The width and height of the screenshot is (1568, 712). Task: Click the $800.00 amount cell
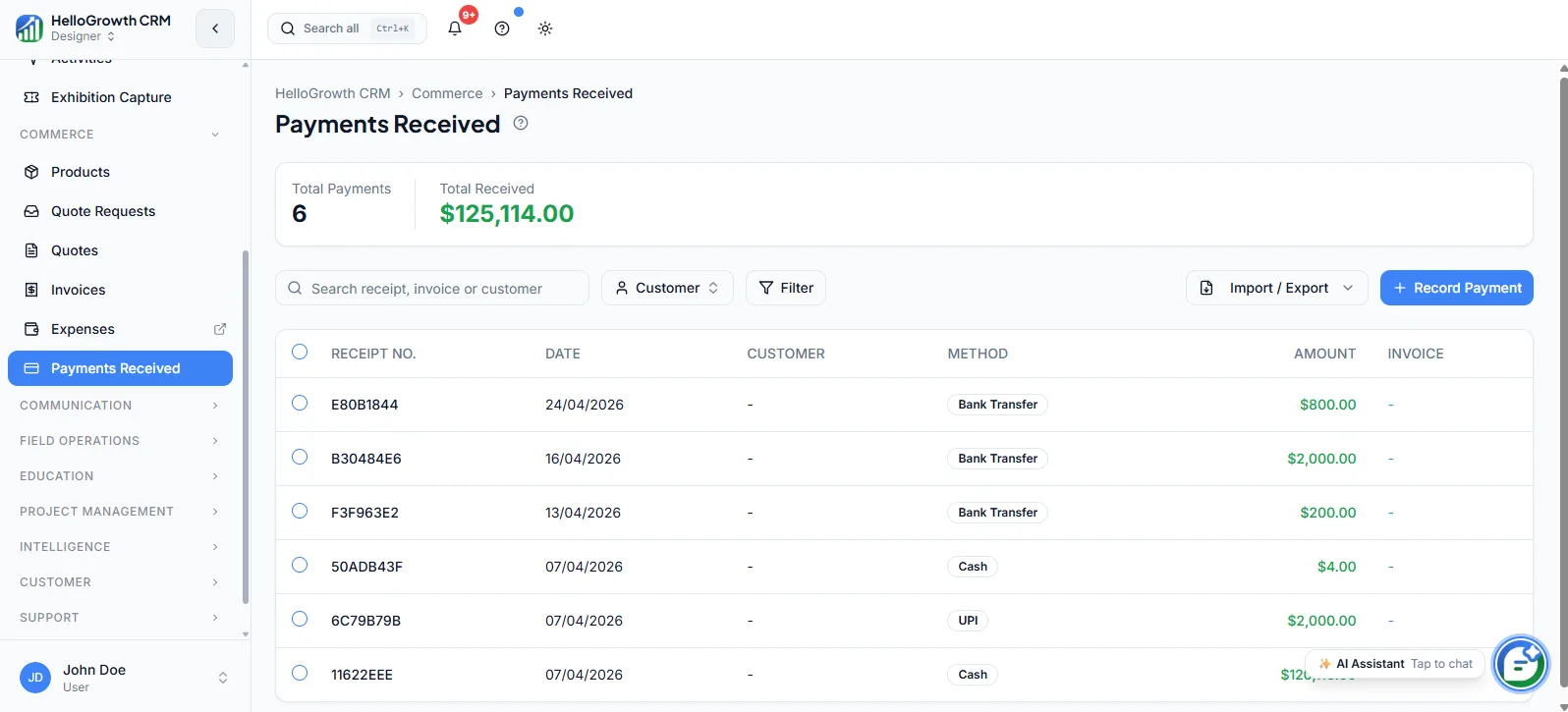[x=1328, y=405]
